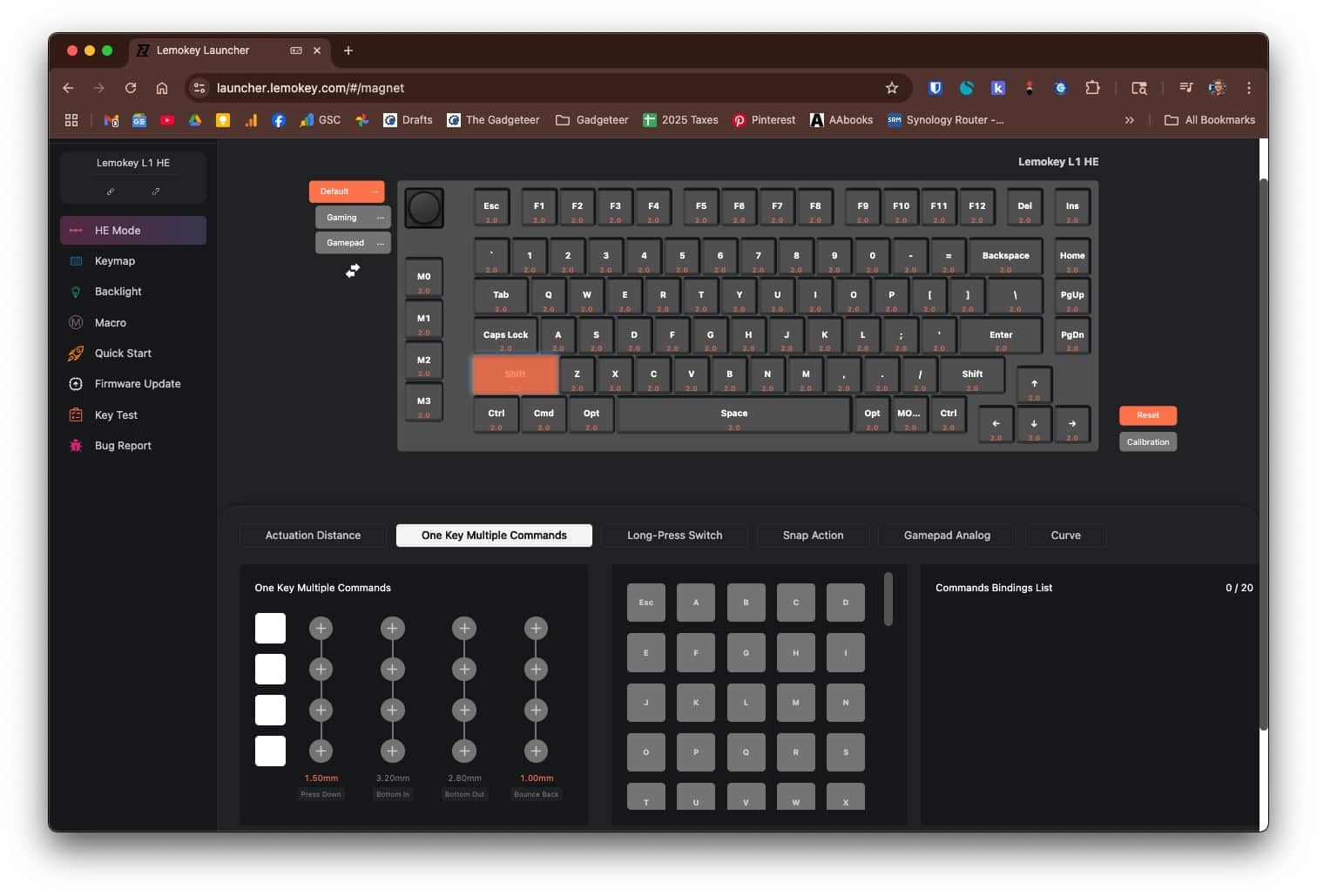1317x896 pixels.
Task: Switch to the Actuation Distance tab
Action: [x=313, y=536]
